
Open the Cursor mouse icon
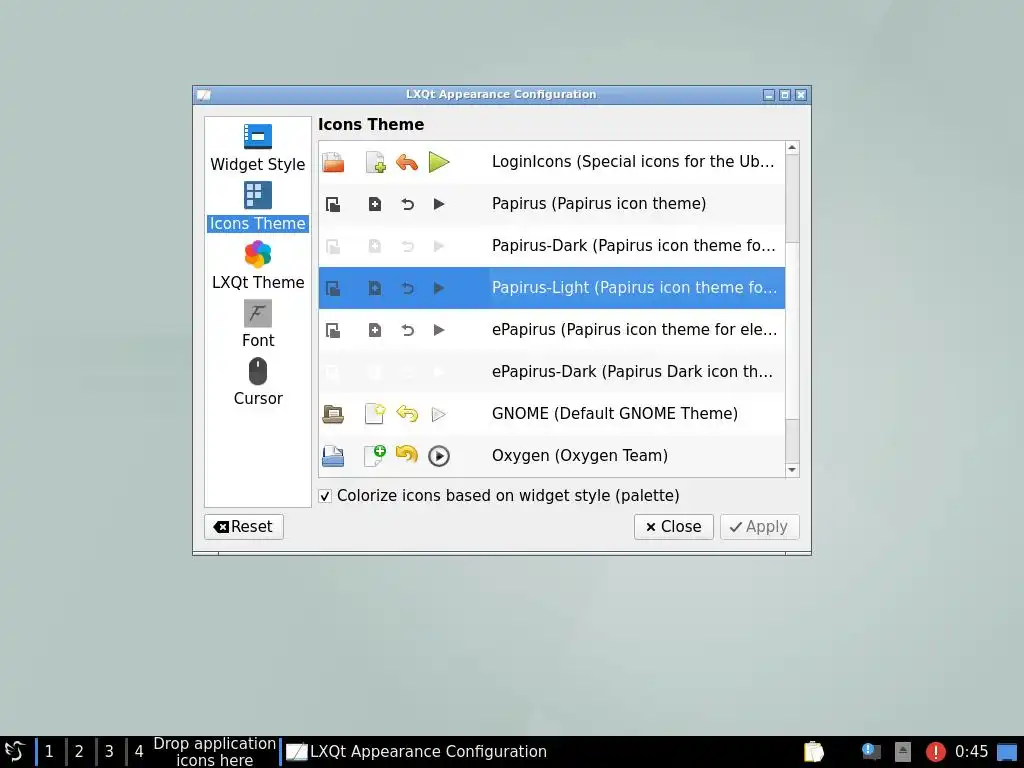tap(257, 371)
